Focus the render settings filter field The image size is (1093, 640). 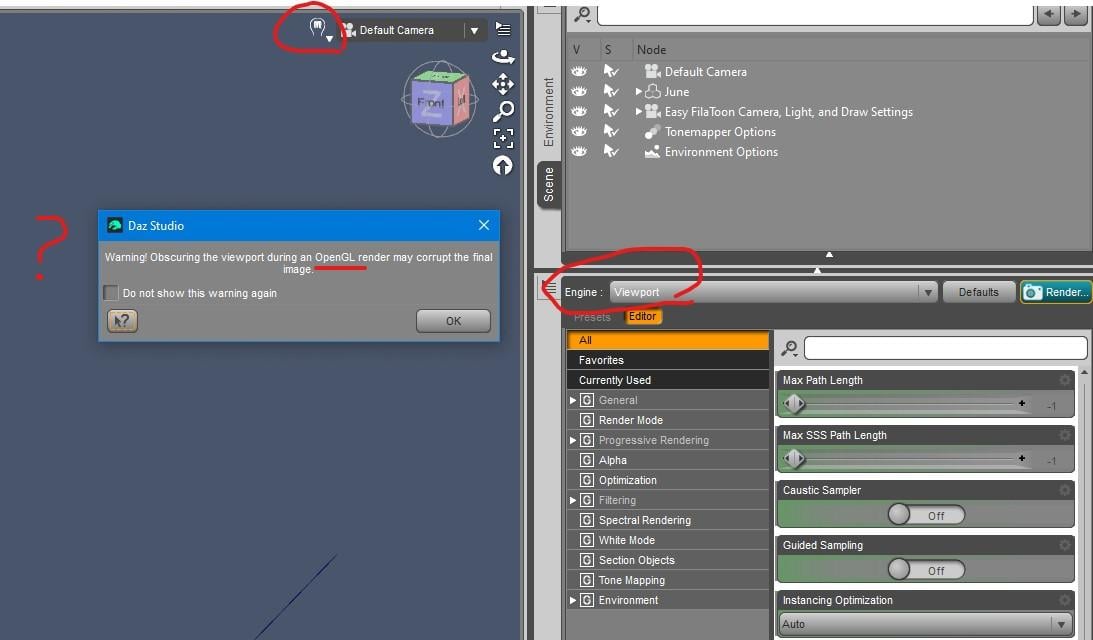tap(945, 348)
